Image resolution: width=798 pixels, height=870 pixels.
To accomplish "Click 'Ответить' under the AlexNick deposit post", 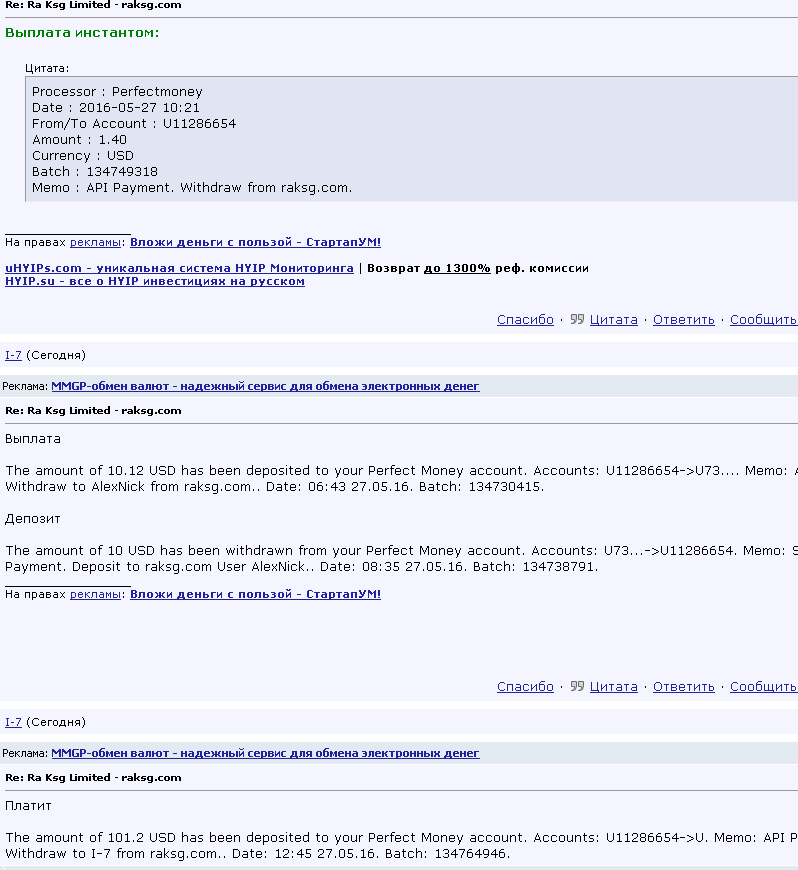I will 683,687.
